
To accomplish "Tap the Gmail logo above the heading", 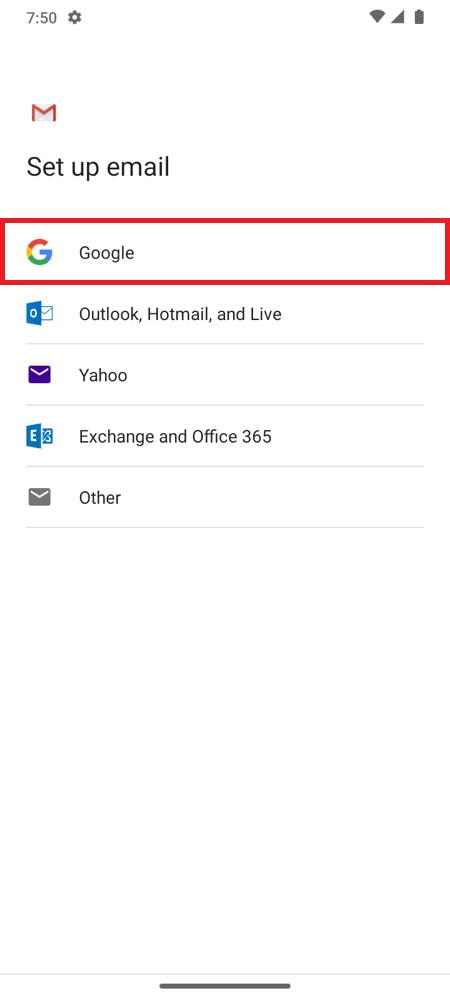I will click(43, 113).
